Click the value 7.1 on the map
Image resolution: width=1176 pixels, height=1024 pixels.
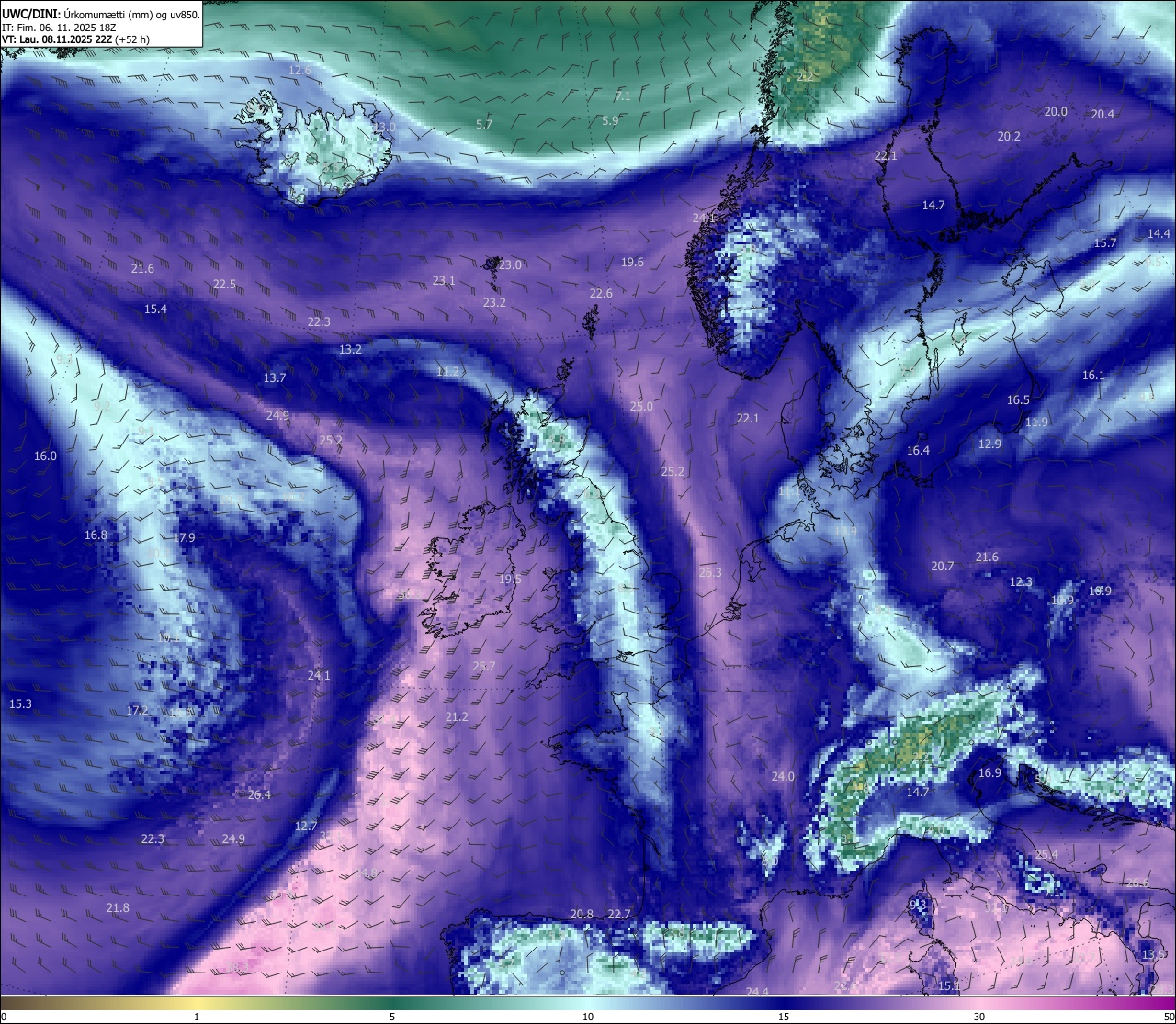623,96
